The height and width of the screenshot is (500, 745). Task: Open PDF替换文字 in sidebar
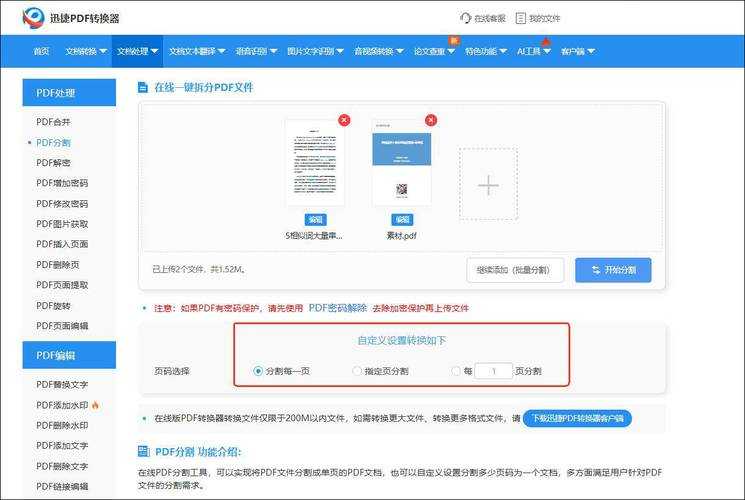point(62,385)
